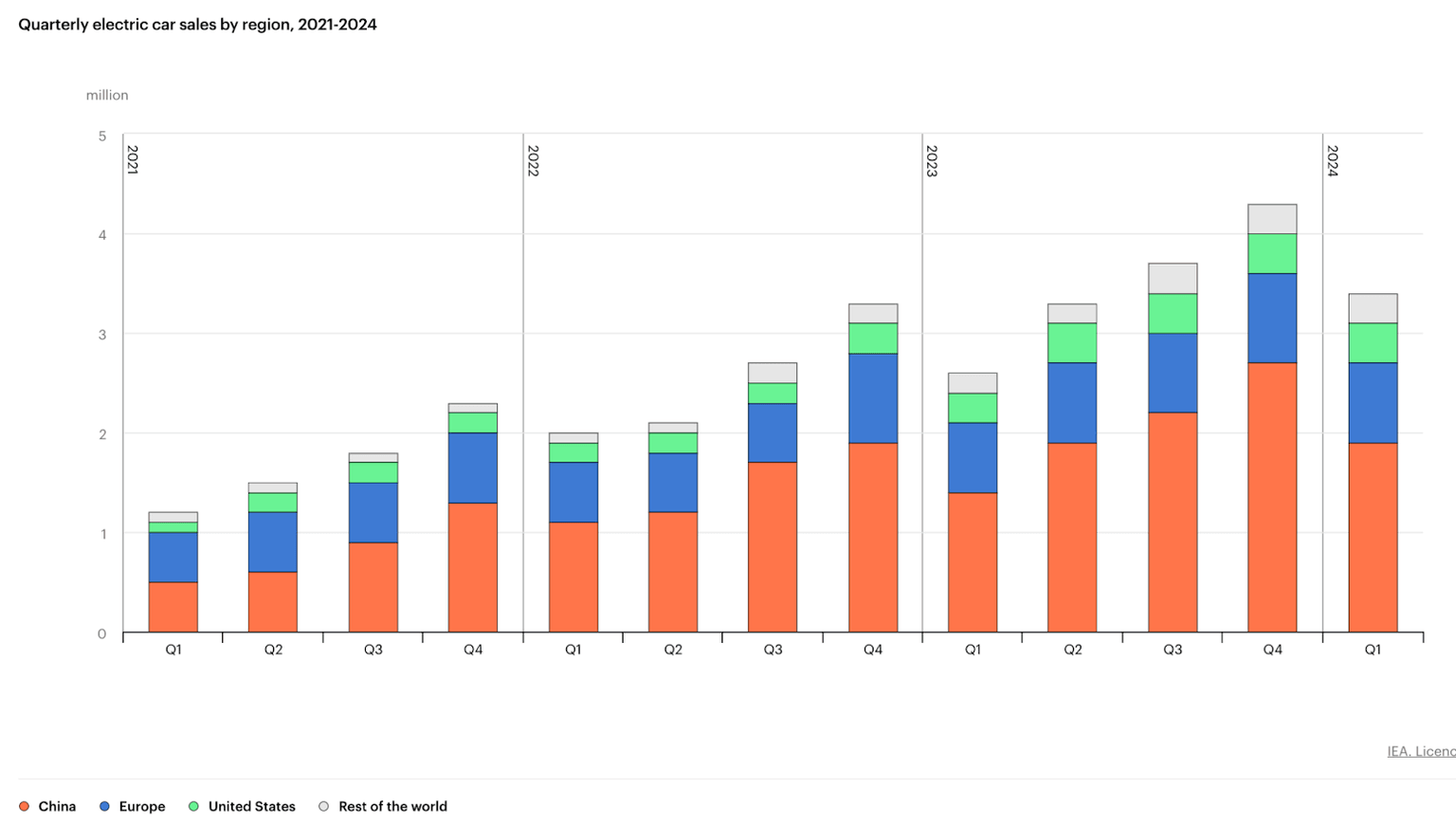Click the blue Europe segment of Q3 2022
This screenshot has height=826, width=1456.
point(773,431)
